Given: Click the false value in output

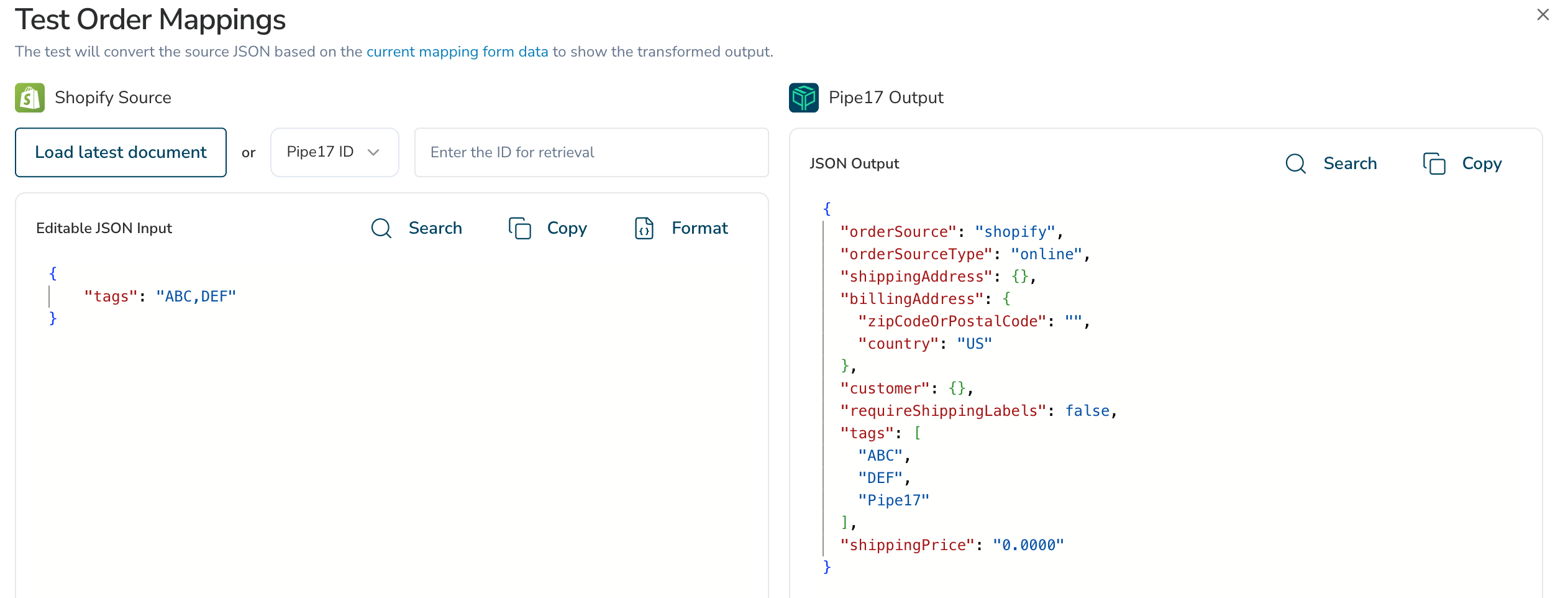Looking at the screenshot, I should tap(1088, 411).
